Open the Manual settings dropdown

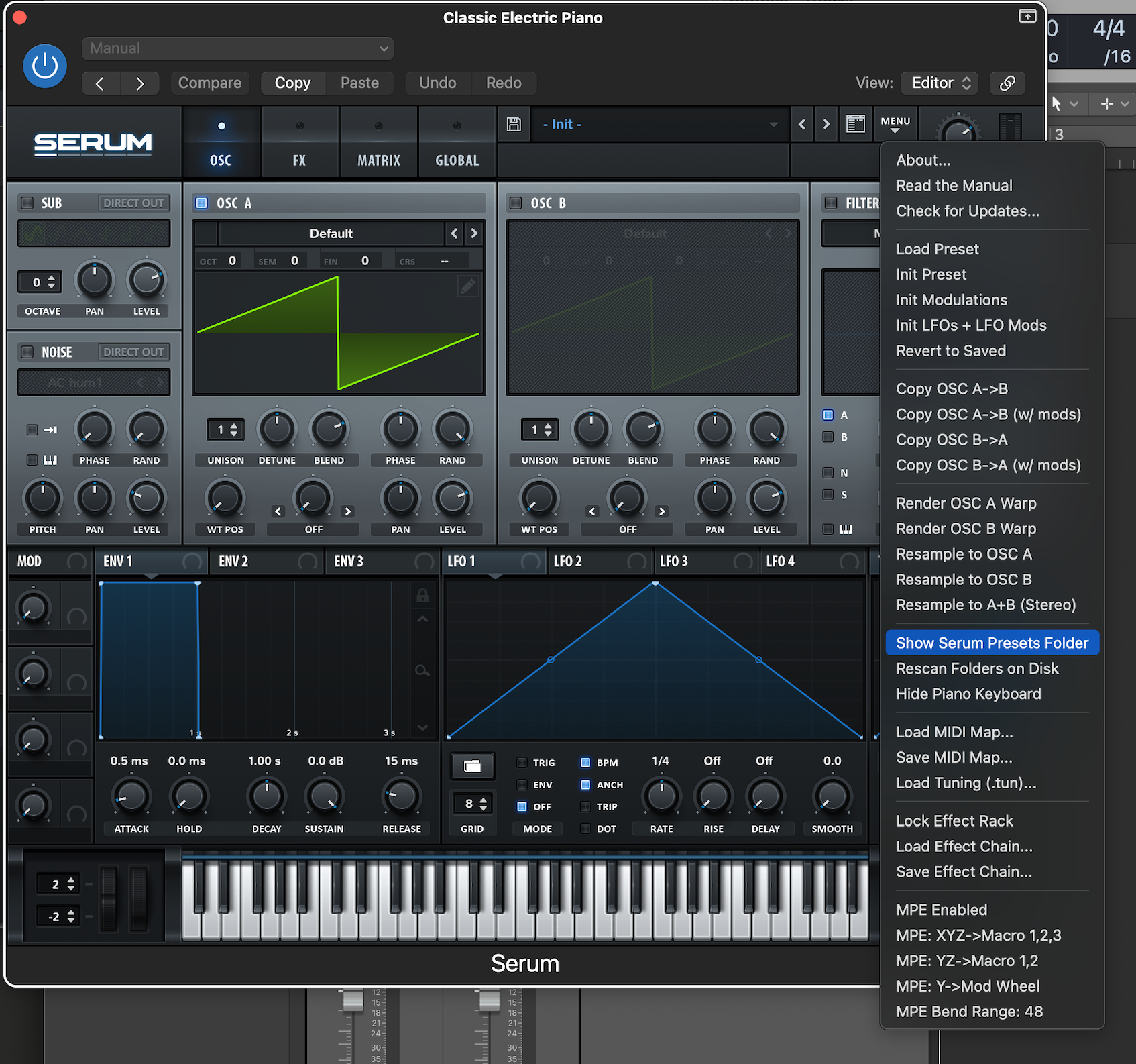pyautogui.click(x=238, y=48)
